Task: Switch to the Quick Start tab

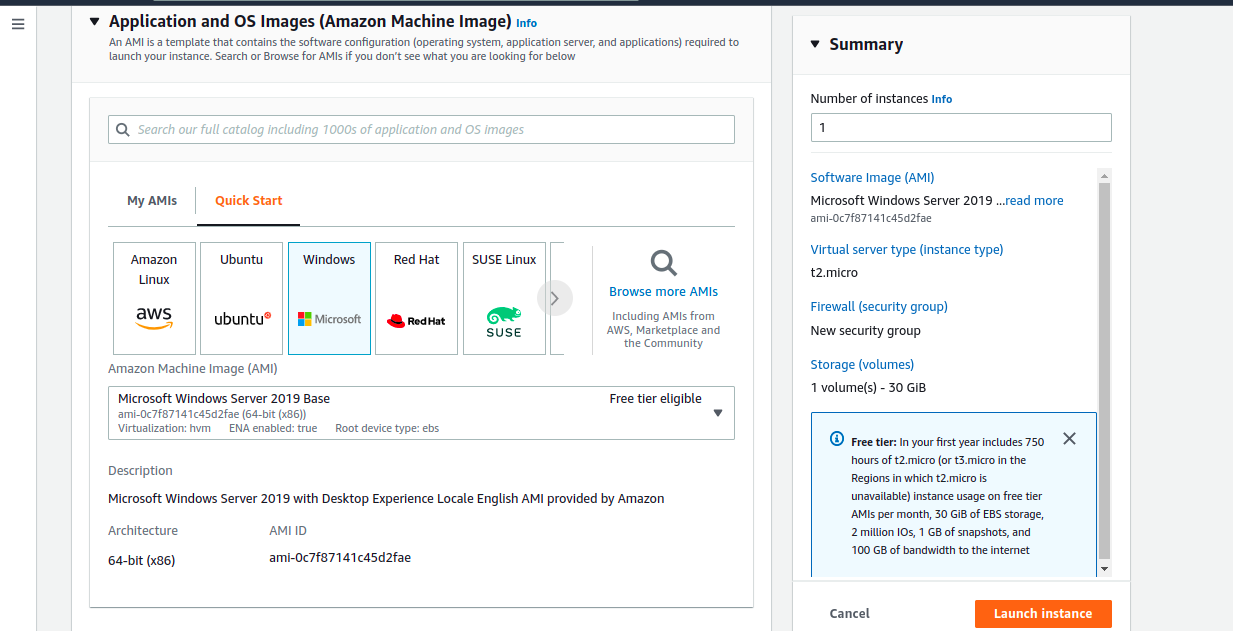Action: tap(249, 201)
